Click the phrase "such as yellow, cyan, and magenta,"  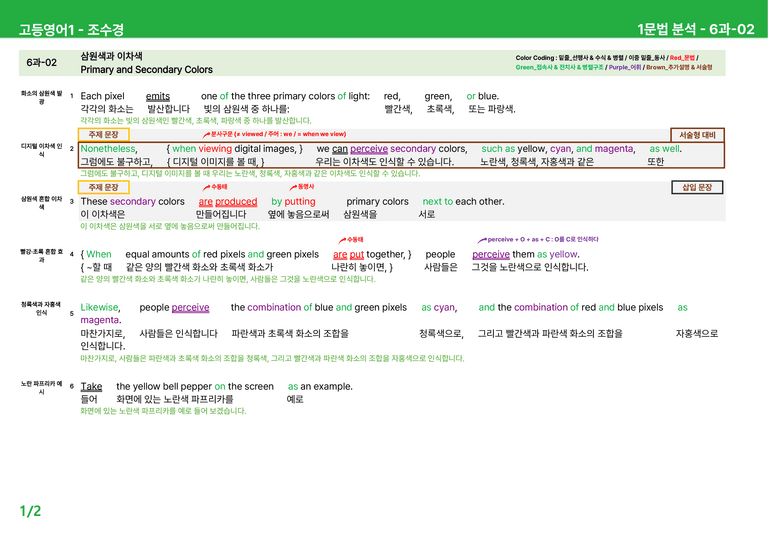pos(558,148)
